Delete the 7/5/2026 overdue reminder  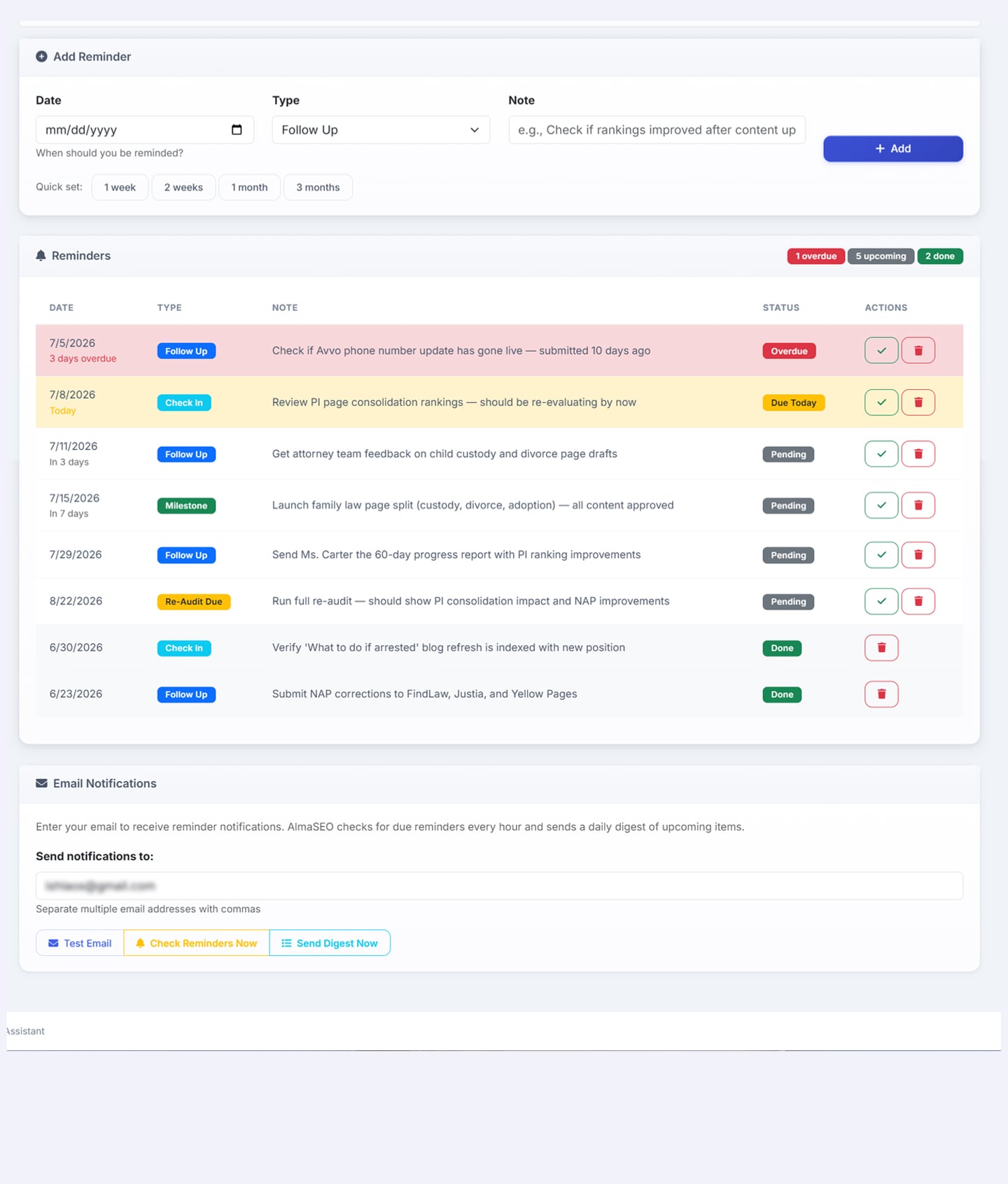(918, 351)
